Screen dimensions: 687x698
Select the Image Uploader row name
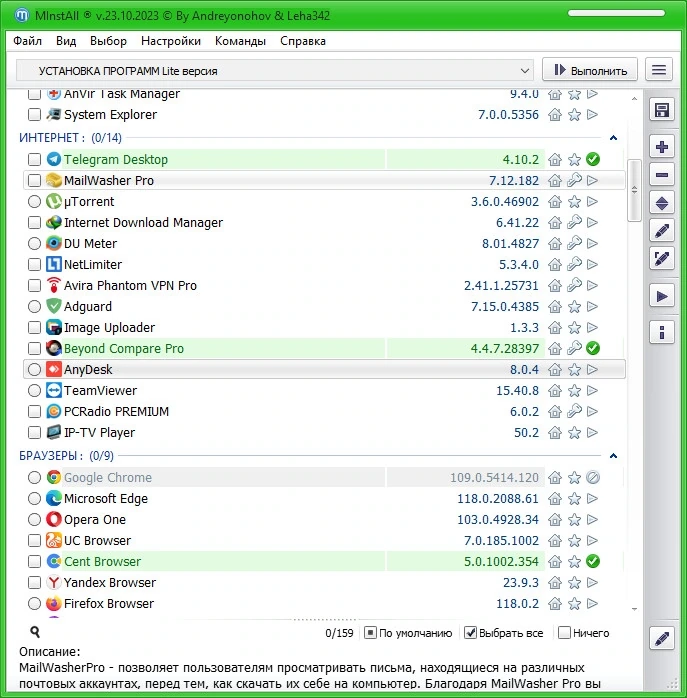coord(110,328)
